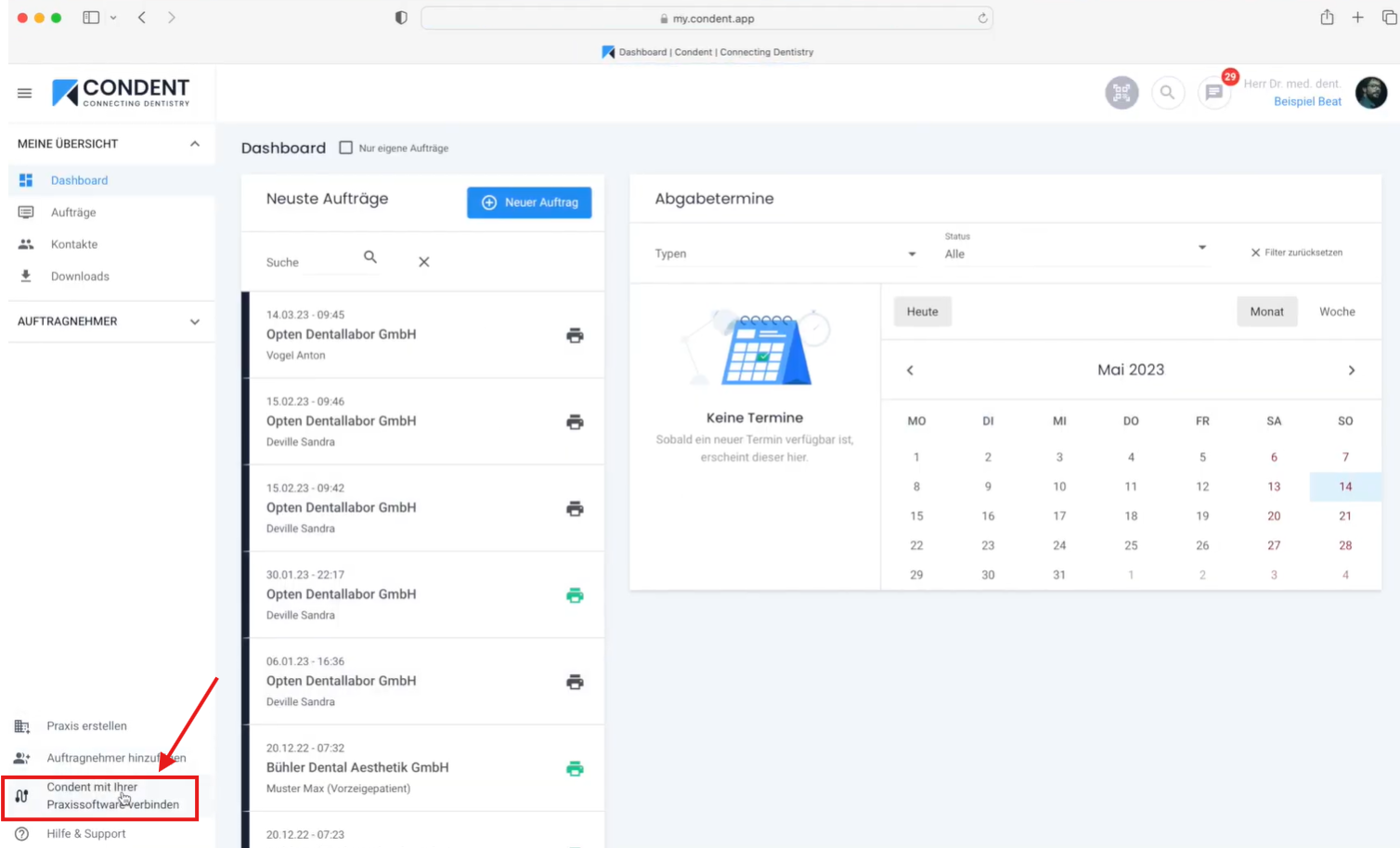
Task: Click the my.condent.app address bar
Action: point(706,18)
